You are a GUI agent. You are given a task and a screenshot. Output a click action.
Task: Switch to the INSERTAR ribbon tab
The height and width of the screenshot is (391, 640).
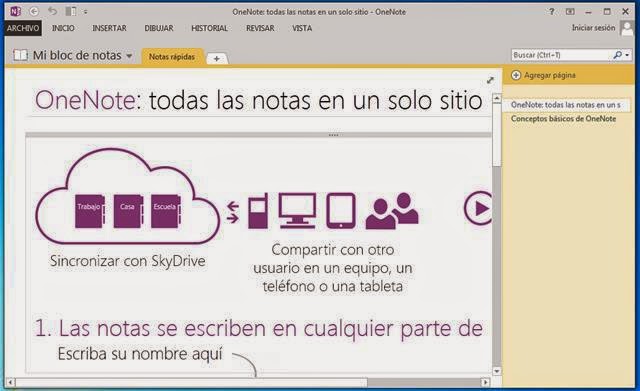coord(109,28)
